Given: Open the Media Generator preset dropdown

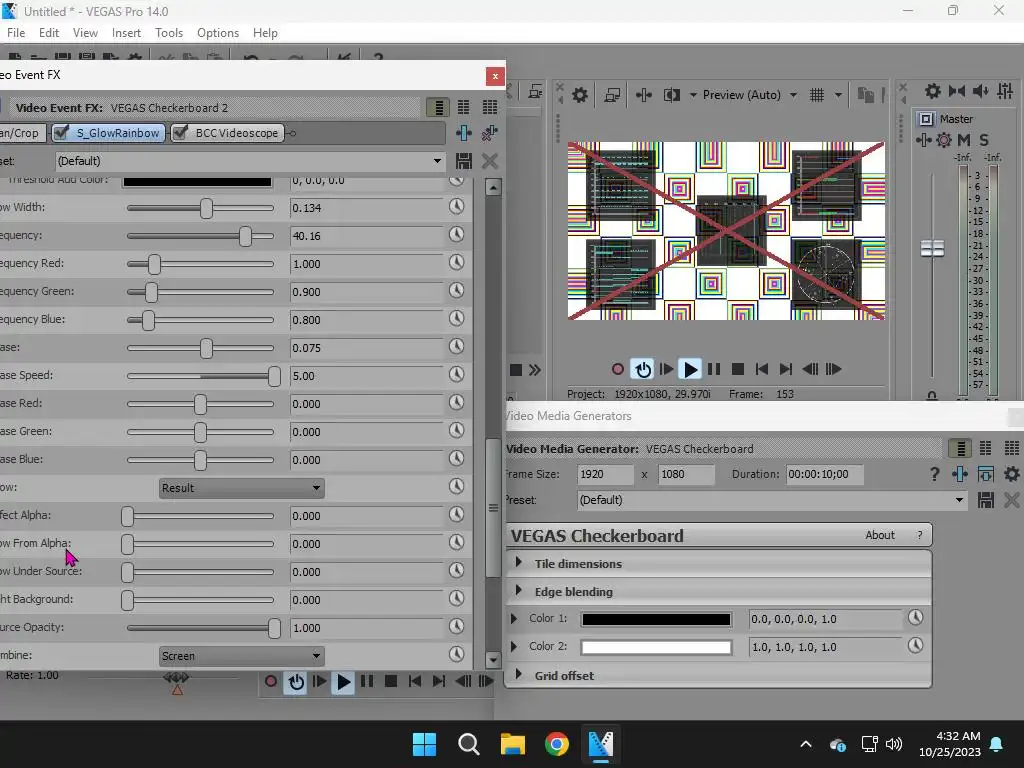Looking at the screenshot, I should pyautogui.click(x=959, y=500).
